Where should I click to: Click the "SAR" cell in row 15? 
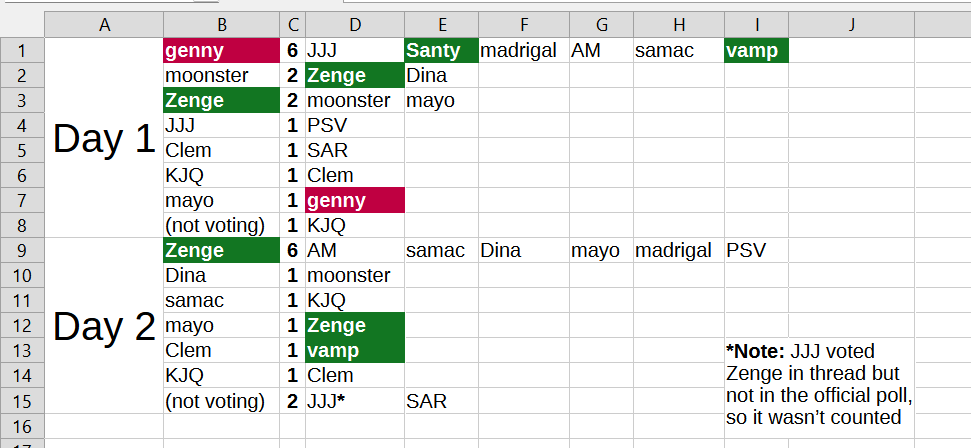(441, 401)
